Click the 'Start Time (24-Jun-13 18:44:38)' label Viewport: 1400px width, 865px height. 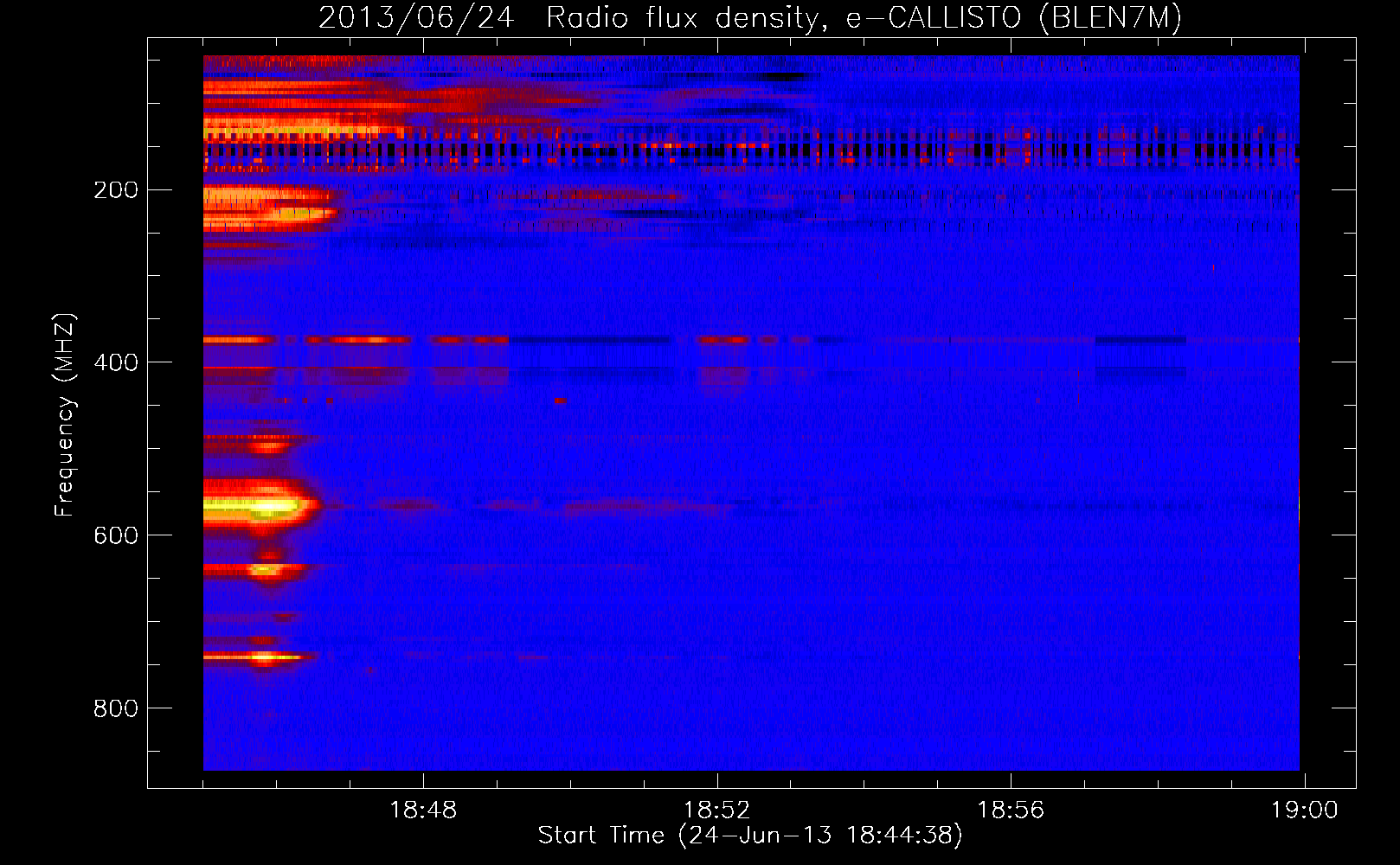pos(750,836)
